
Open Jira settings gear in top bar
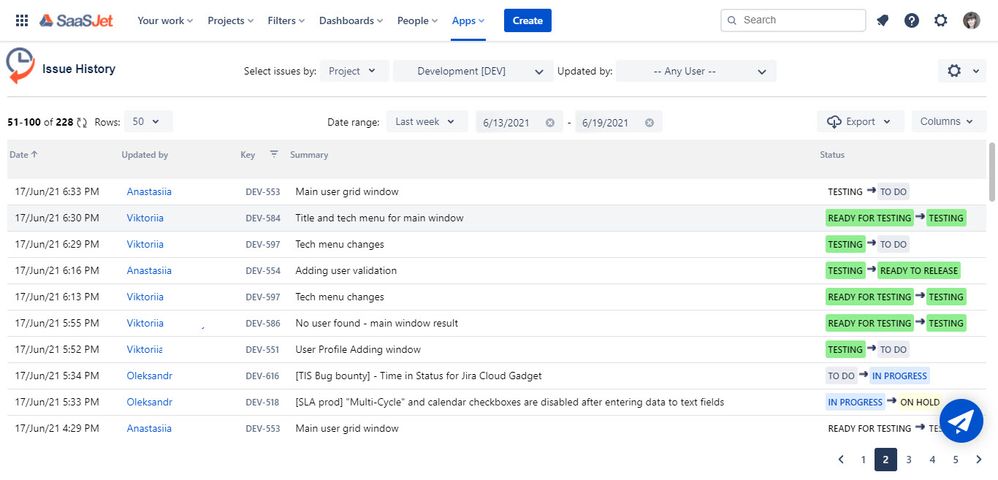[x=941, y=20]
